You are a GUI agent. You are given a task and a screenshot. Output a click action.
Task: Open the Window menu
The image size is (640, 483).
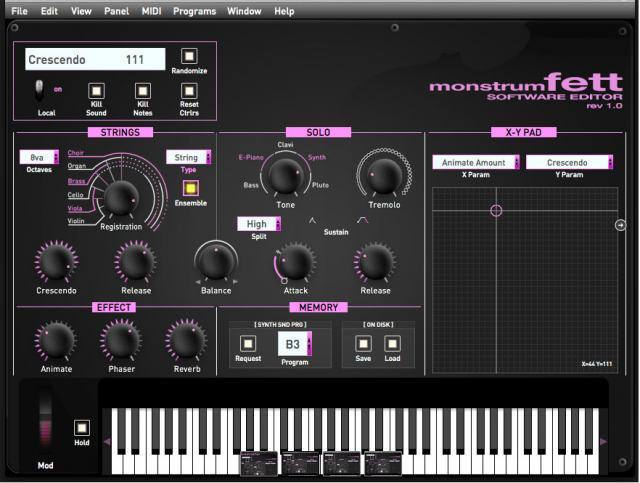[x=244, y=11]
